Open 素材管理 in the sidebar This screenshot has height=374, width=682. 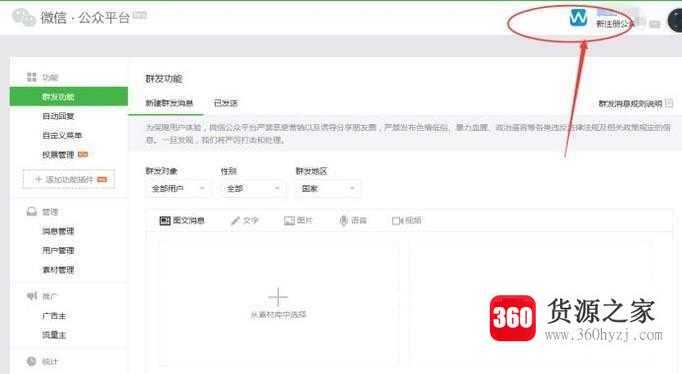click(58, 270)
